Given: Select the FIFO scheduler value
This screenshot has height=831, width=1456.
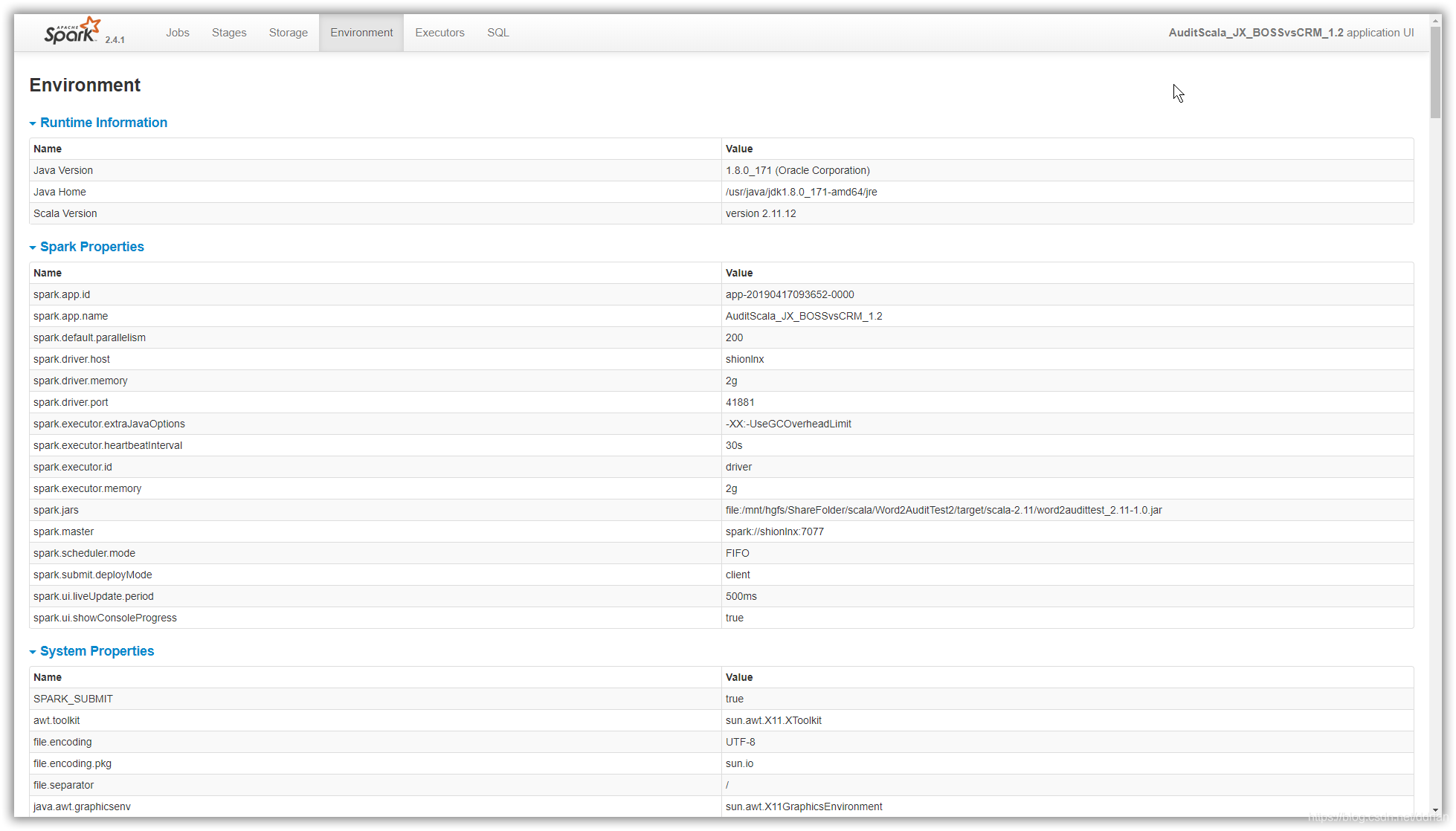Looking at the screenshot, I should tap(738, 553).
